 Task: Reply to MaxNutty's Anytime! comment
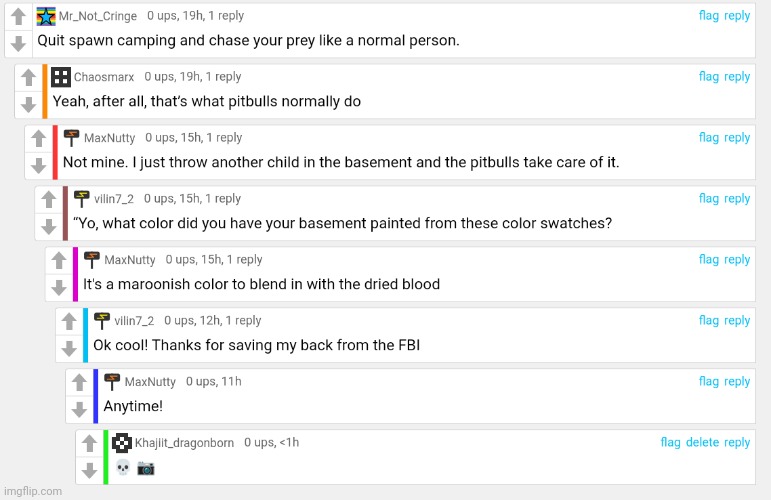pyautogui.click(x=737, y=381)
